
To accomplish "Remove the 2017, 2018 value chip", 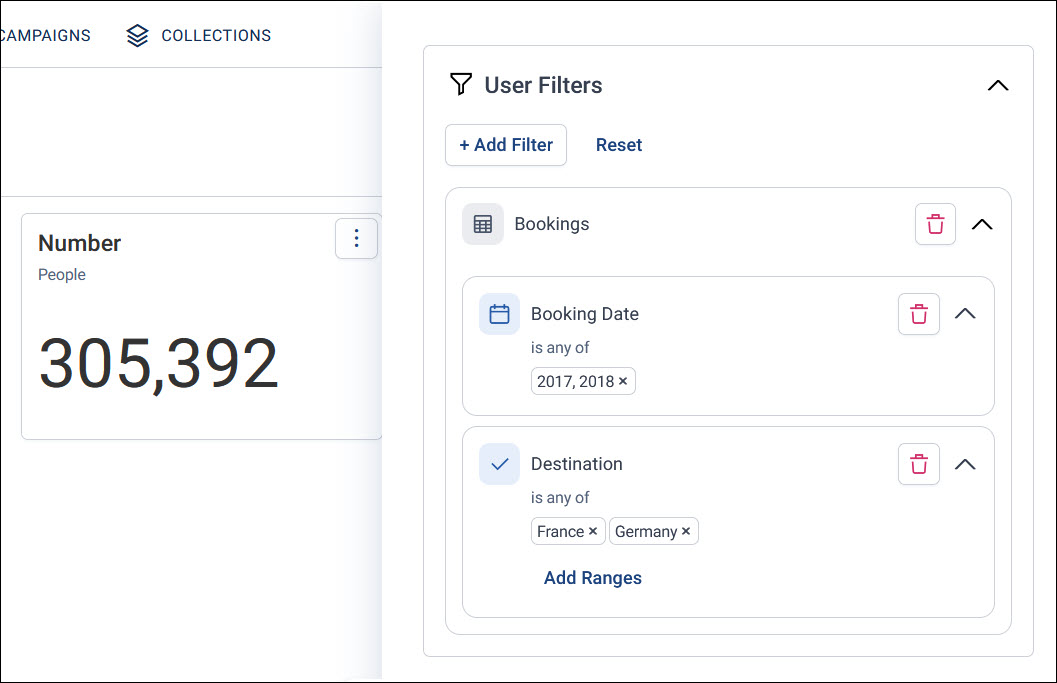I will coord(623,381).
